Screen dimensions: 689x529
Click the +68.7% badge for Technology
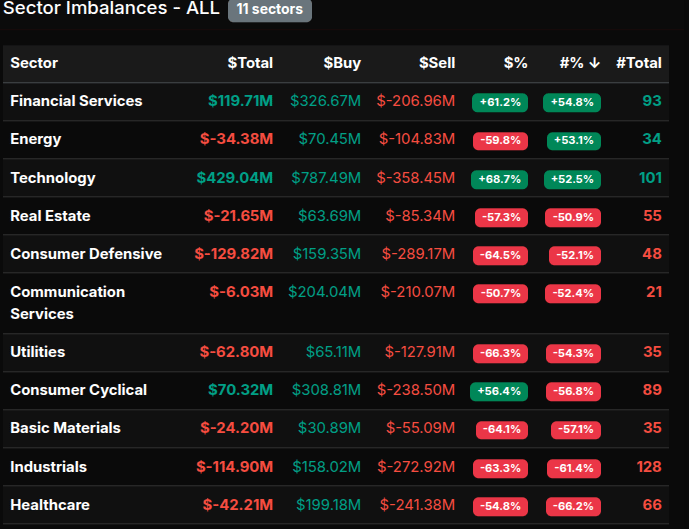499,179
